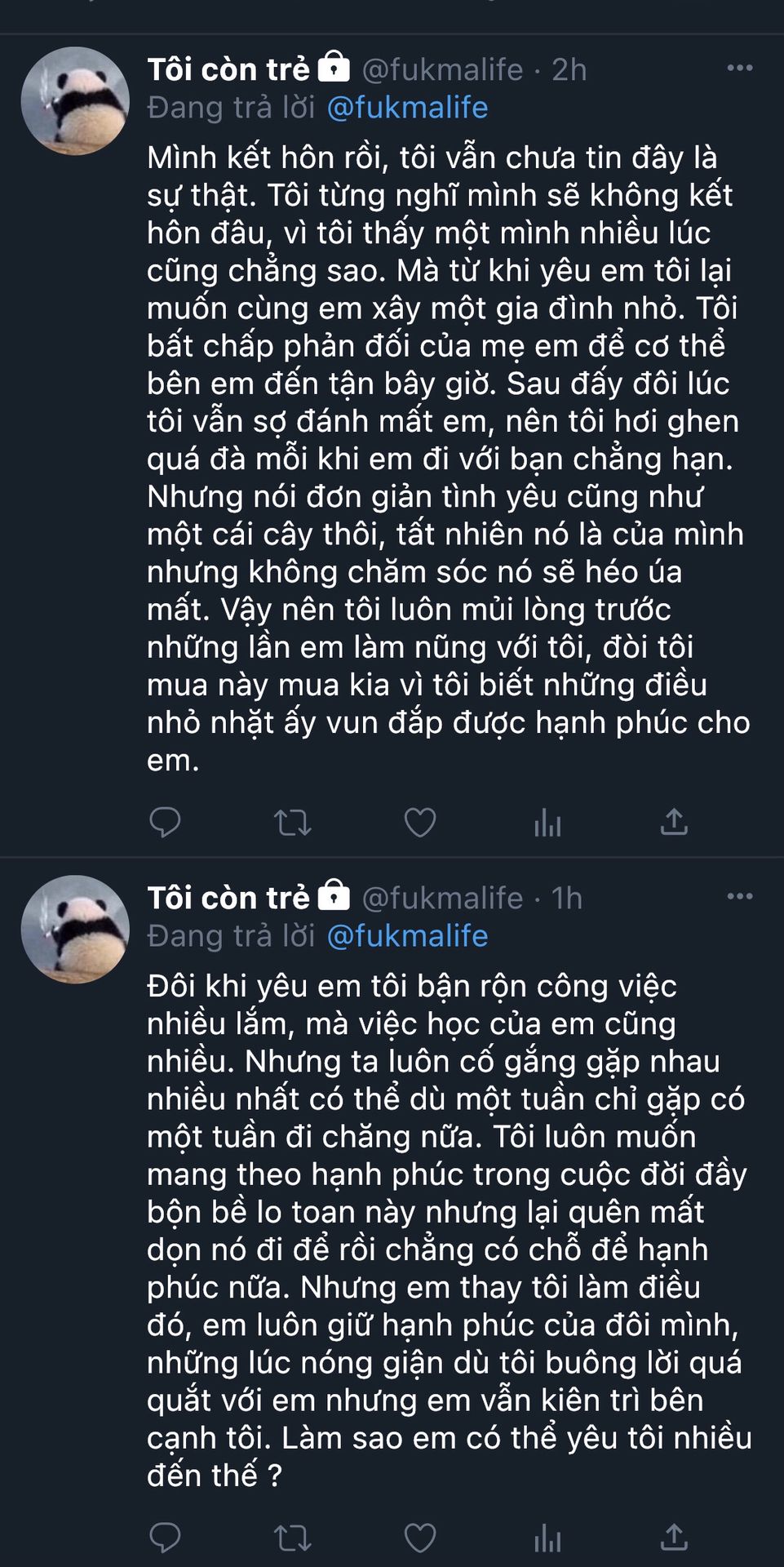Open the "1h" timestamp of the second tweet
Screen dimensions: 784x1567
point(567,899)
